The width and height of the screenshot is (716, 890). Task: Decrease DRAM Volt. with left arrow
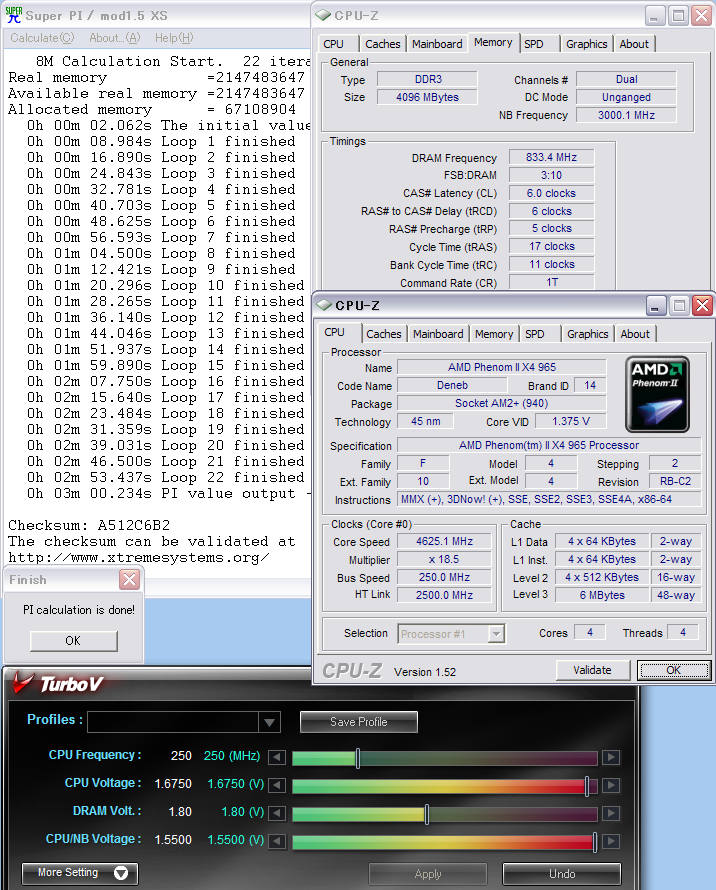277,813
